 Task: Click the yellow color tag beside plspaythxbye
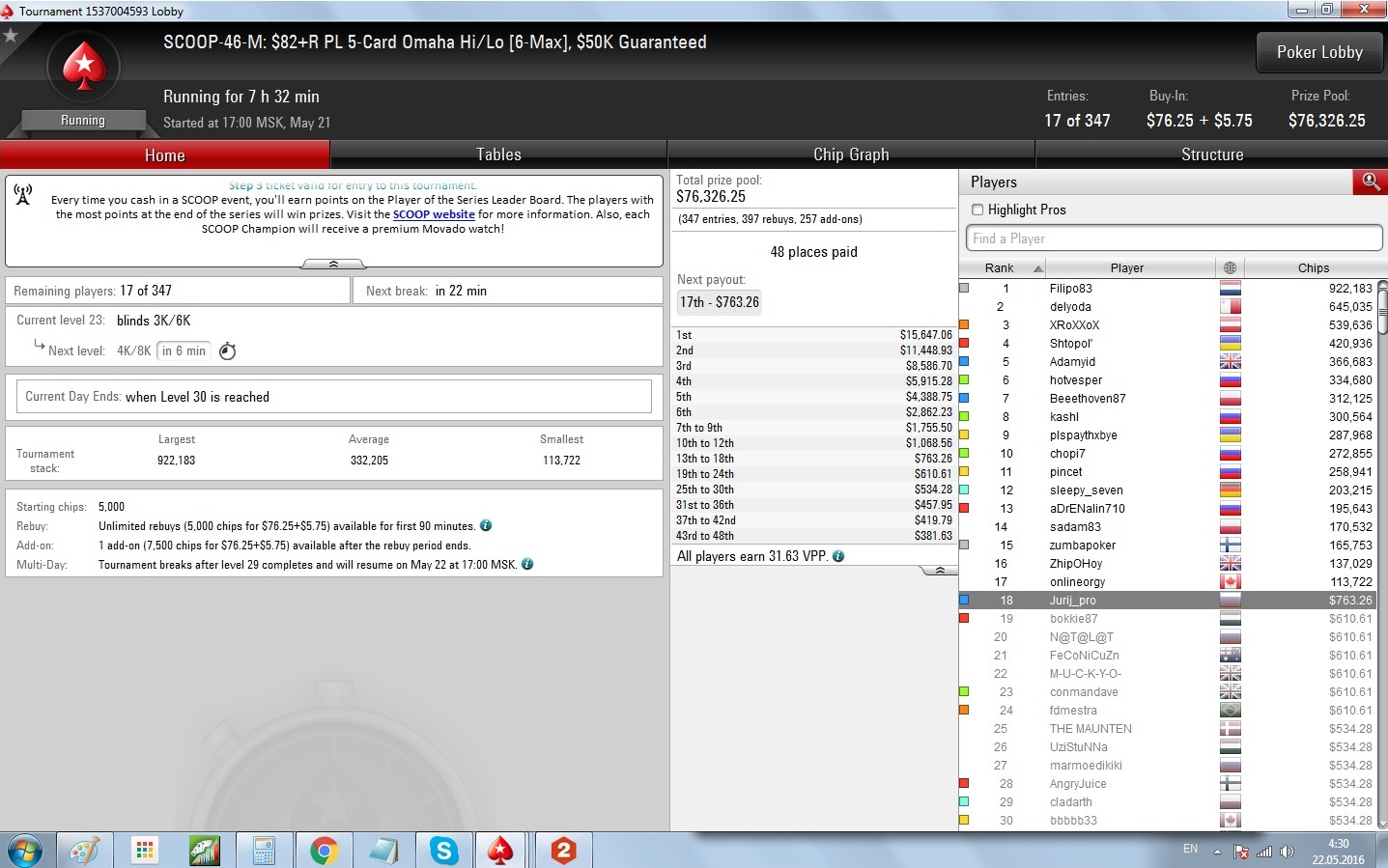pyautogui.click(x=964, y=434)
